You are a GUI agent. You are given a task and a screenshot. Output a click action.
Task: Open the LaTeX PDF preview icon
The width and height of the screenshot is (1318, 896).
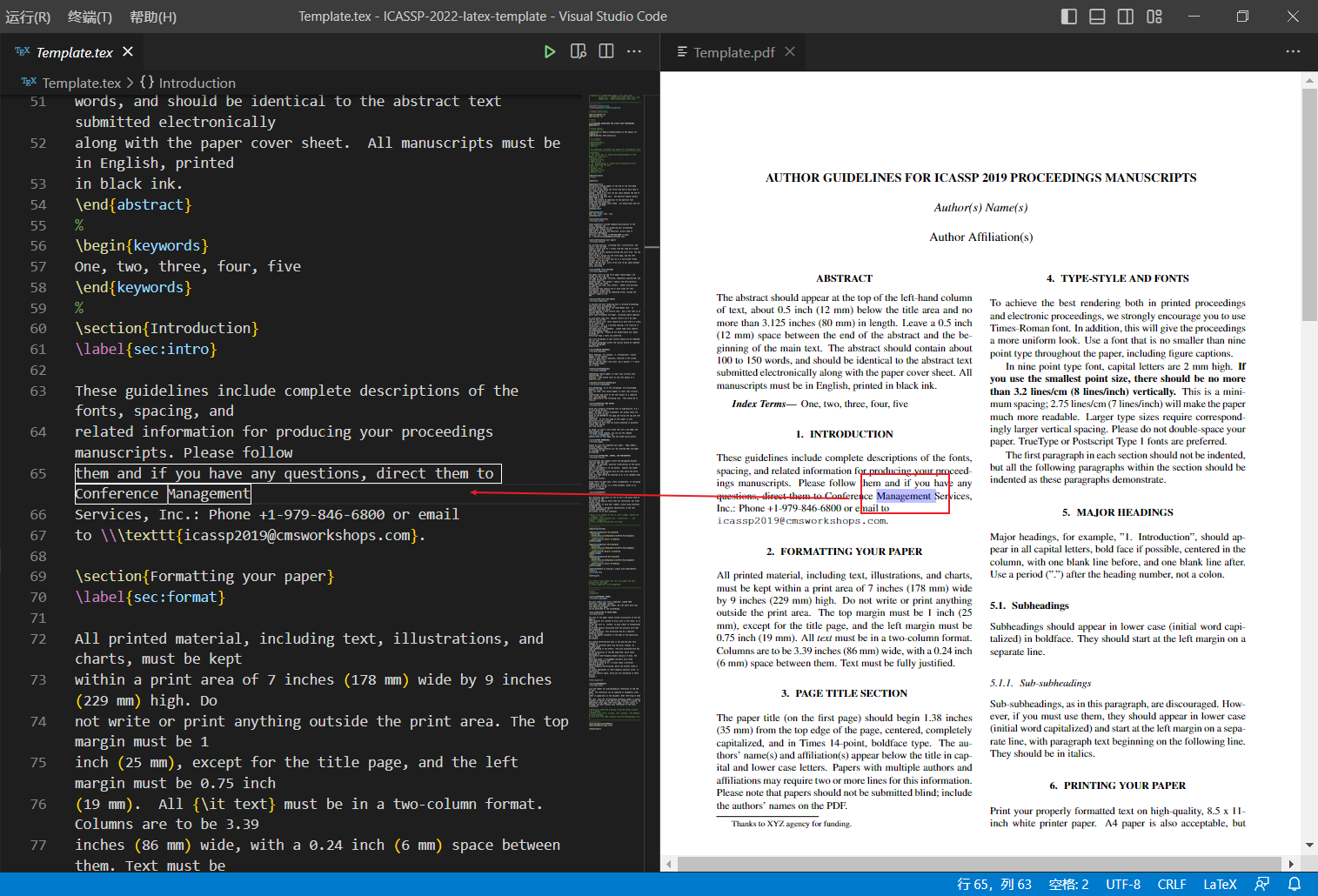tap(579, 52)
